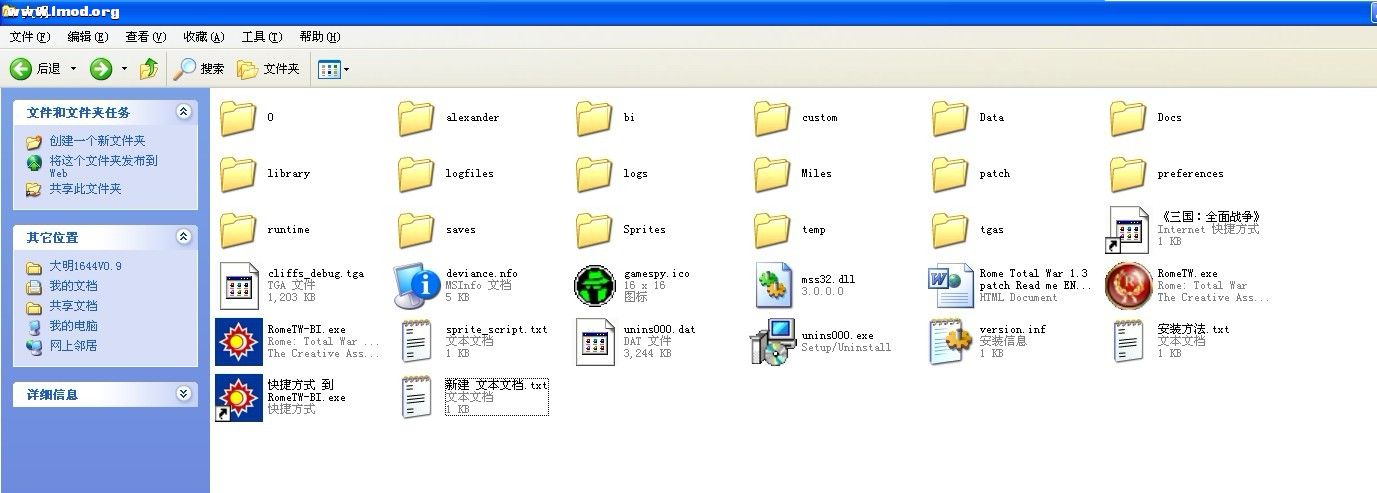Click the up one level toolbar icon
1377x493 pixels.
click(149, 69)
